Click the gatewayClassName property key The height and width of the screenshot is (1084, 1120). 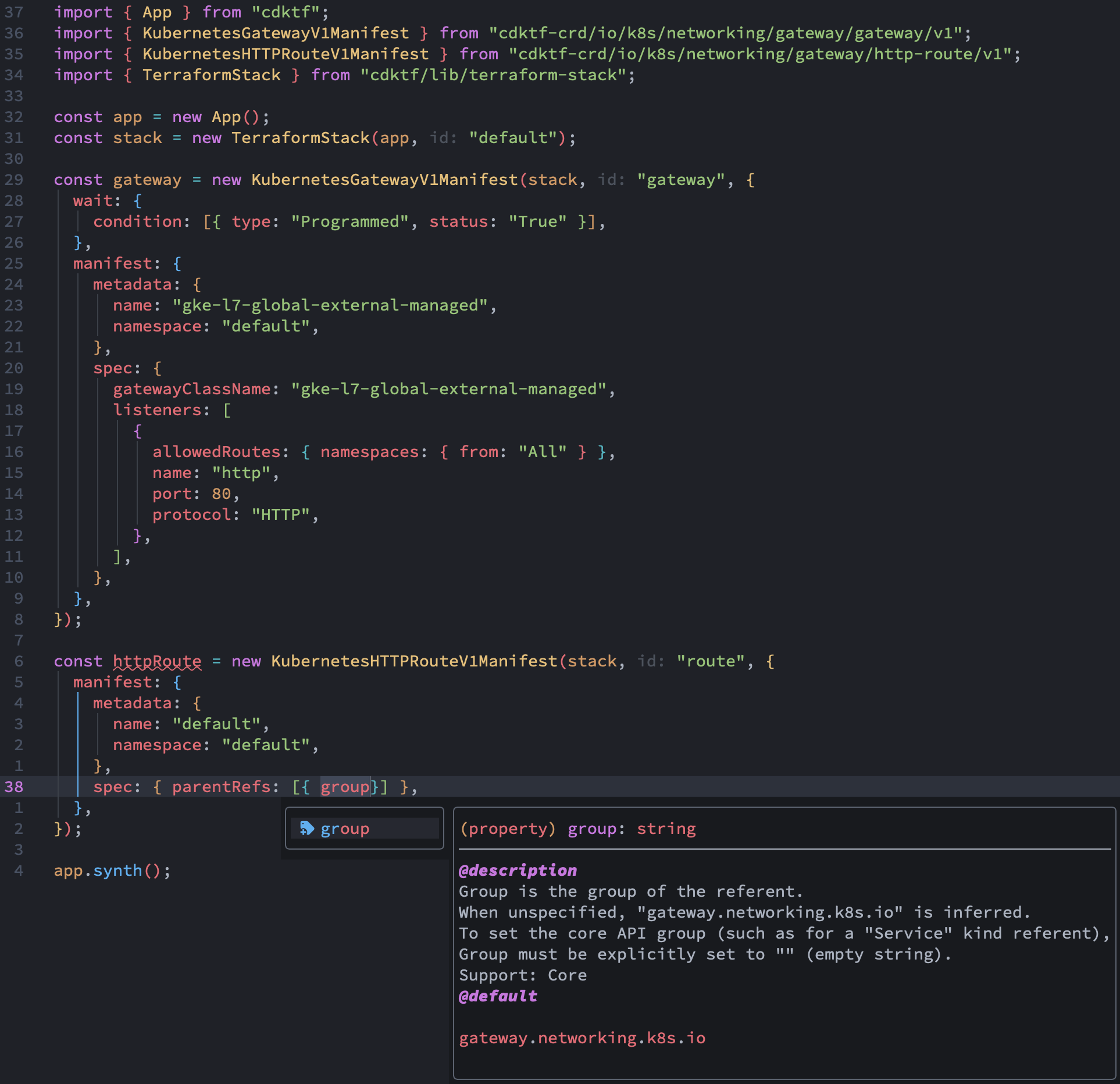click(x=191, y=389)
